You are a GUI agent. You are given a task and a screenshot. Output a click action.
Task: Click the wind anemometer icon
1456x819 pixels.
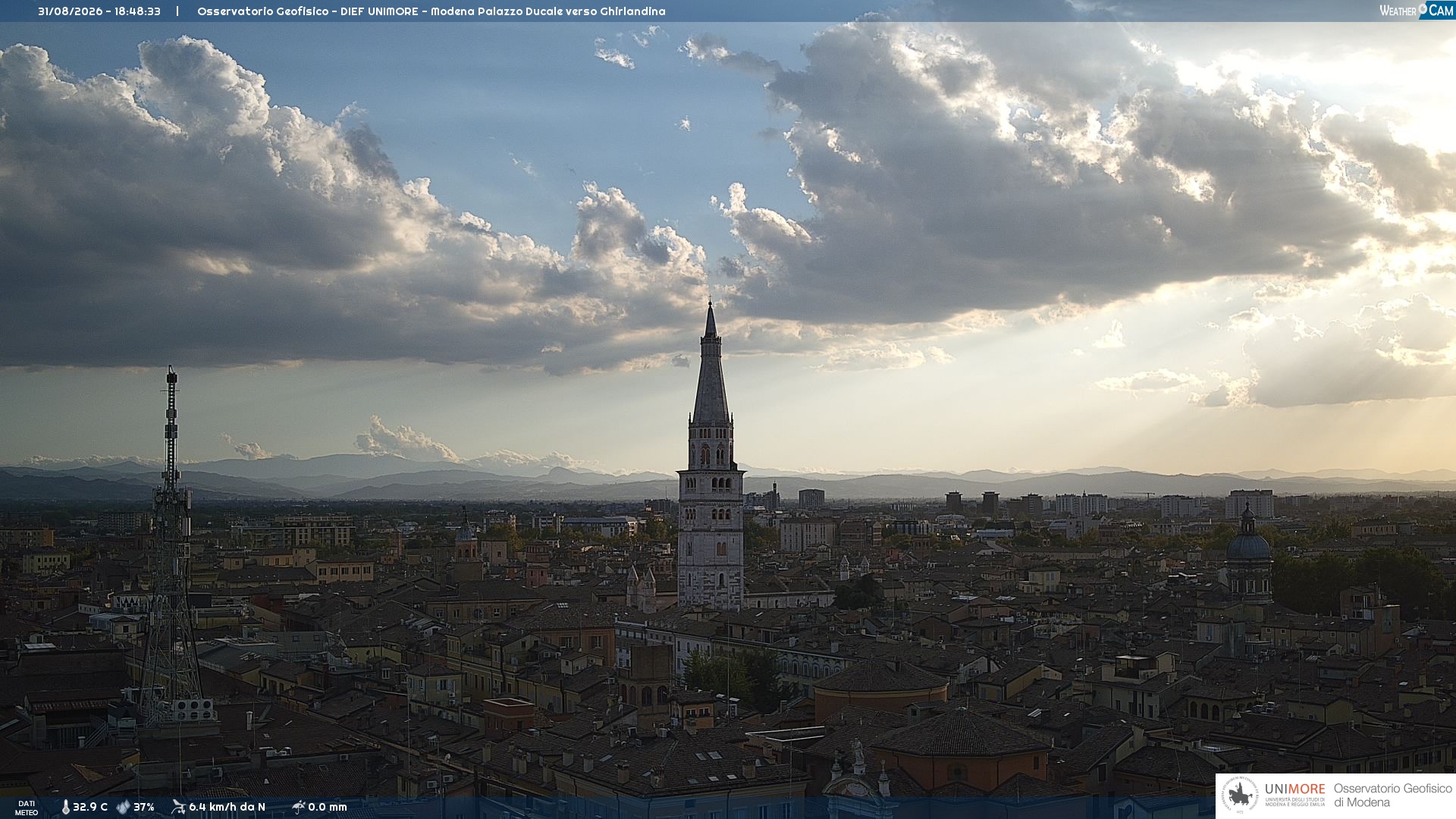point(178,807)
